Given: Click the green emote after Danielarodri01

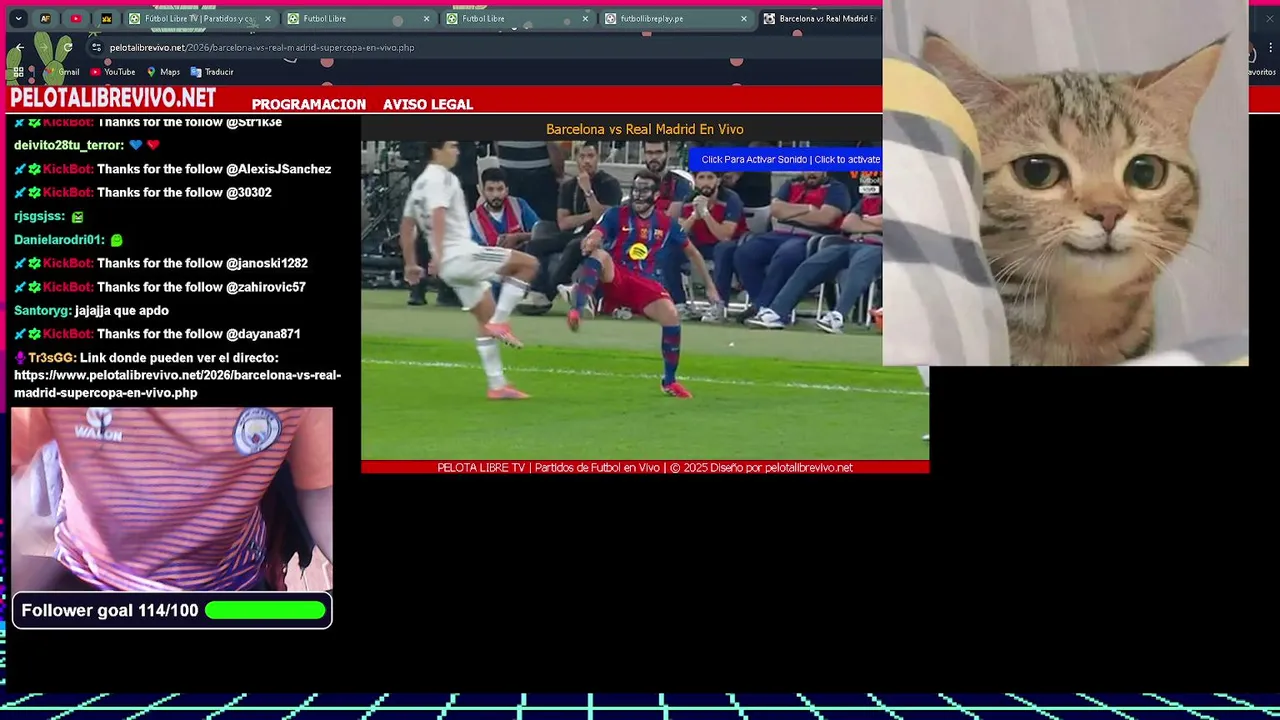Looking at the screenshot, I should coord(116,240).
